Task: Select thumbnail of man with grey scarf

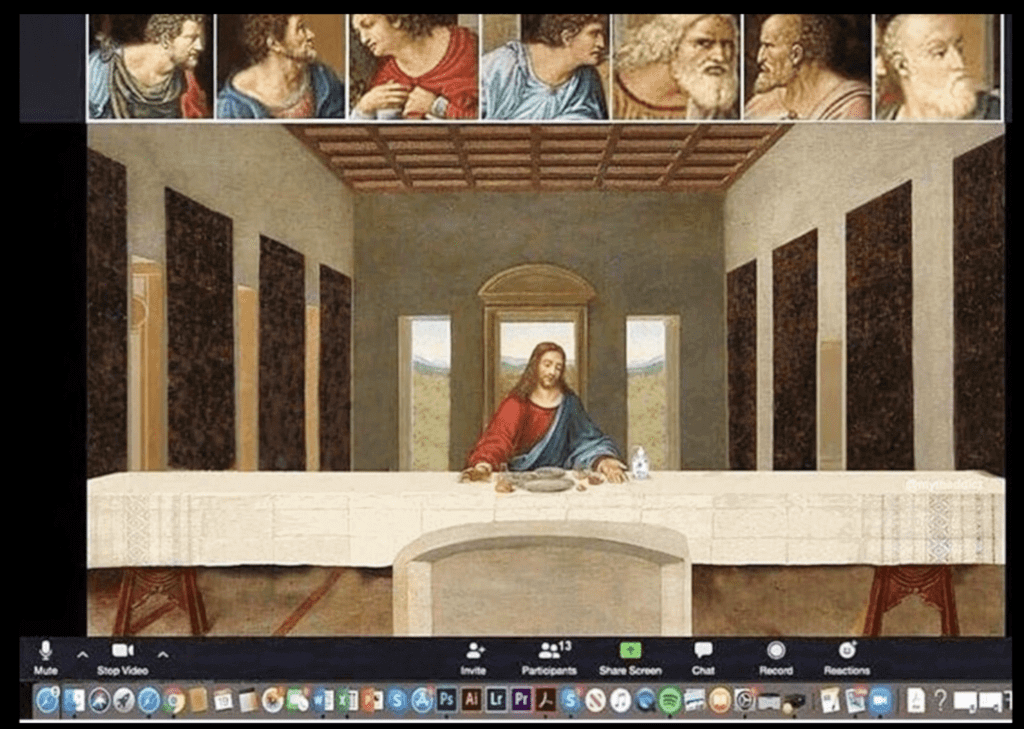Action: coord(150,67)
